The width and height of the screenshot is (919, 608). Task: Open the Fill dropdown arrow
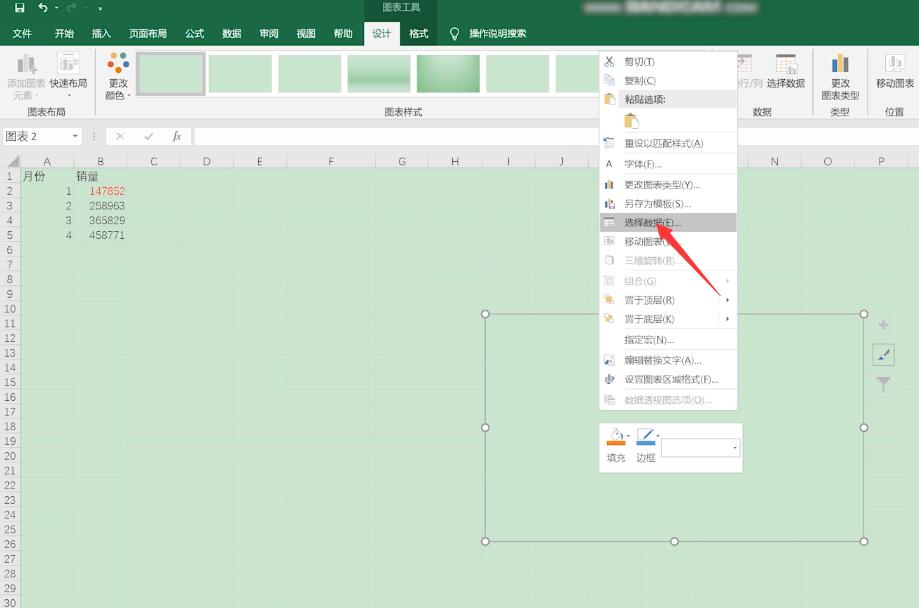coord(628,436)
